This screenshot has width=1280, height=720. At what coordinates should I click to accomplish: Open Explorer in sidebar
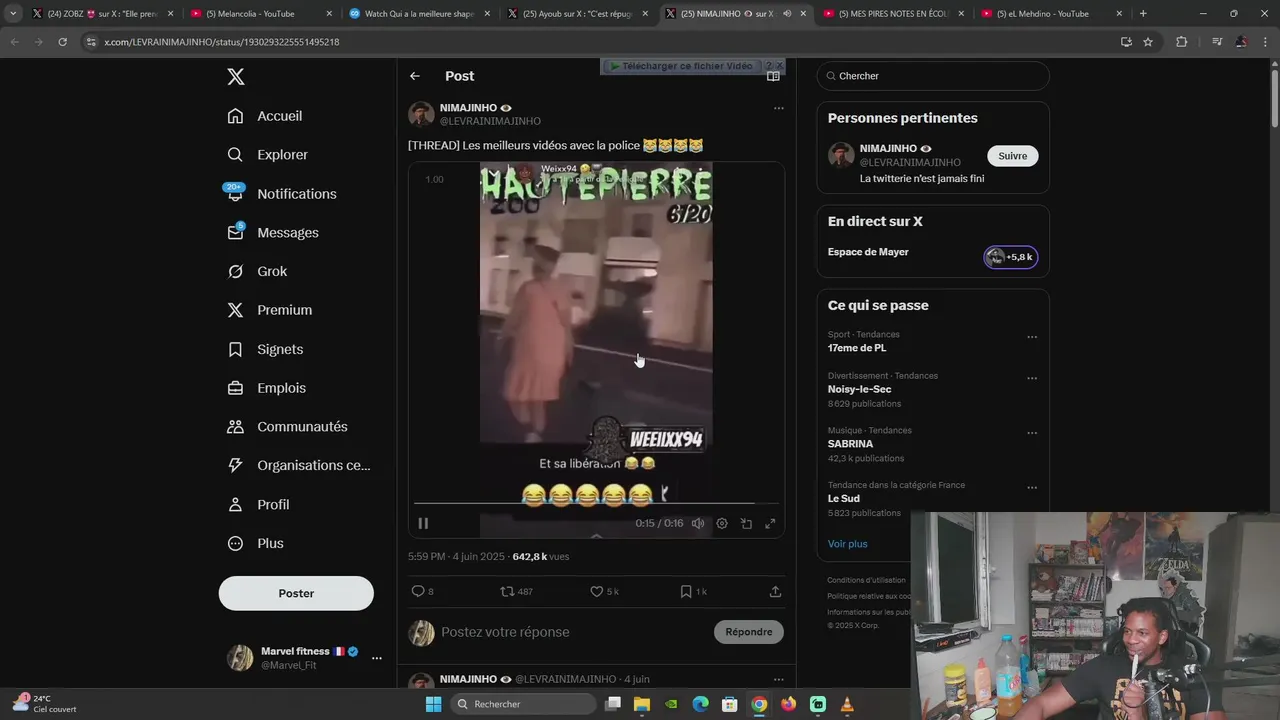click(267, 155)
